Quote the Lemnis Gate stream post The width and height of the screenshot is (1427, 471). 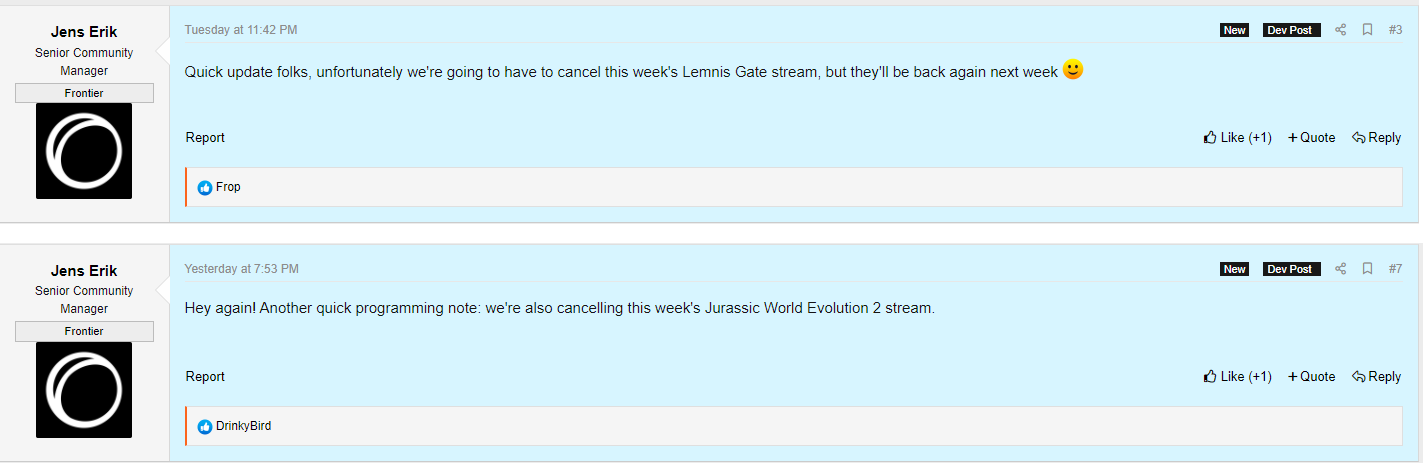(x=1312, y=138)
